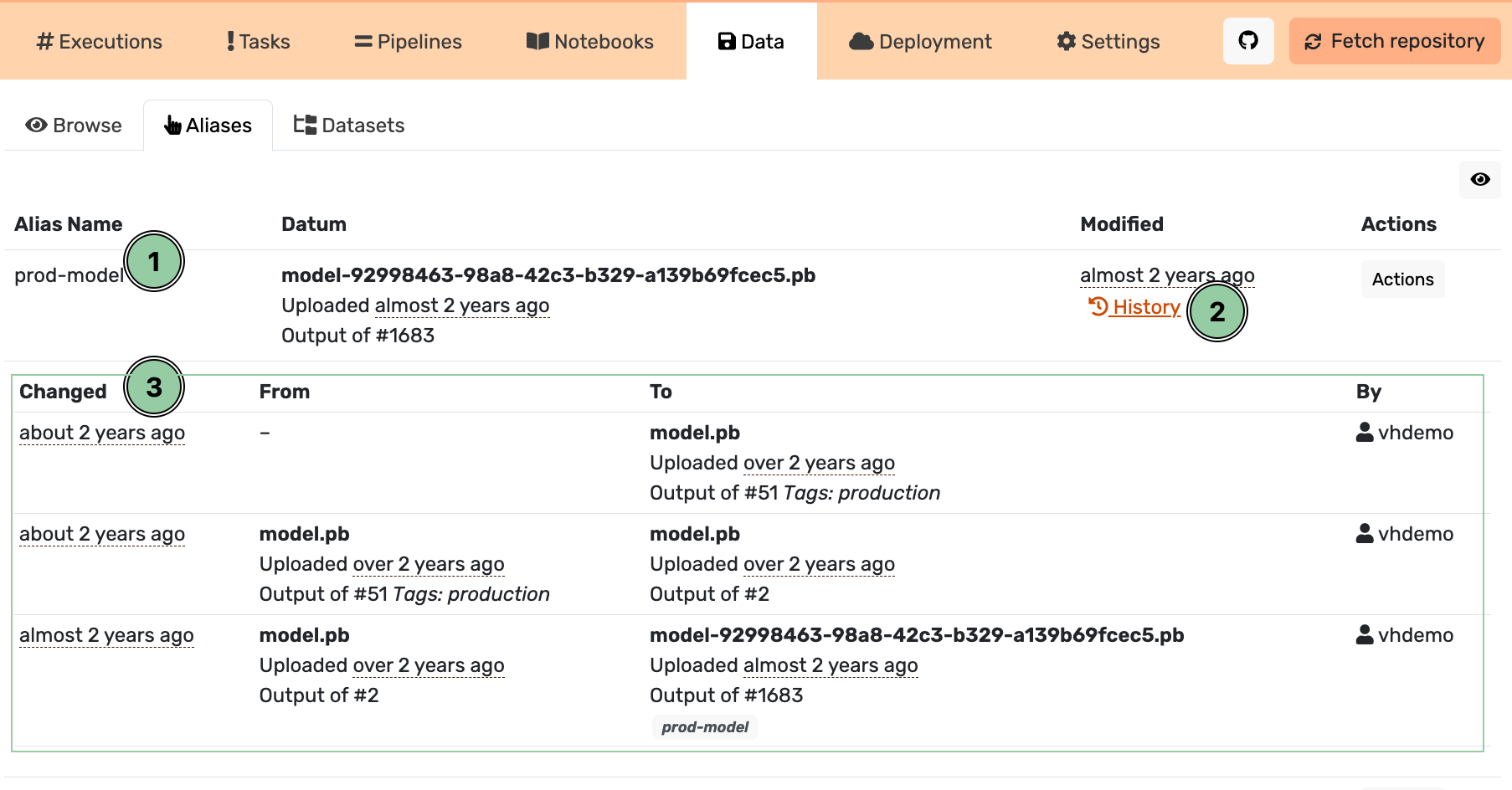The image size is (1512, 790).
Task: Click the green numbered marker 2
Action: (1217, 312)
